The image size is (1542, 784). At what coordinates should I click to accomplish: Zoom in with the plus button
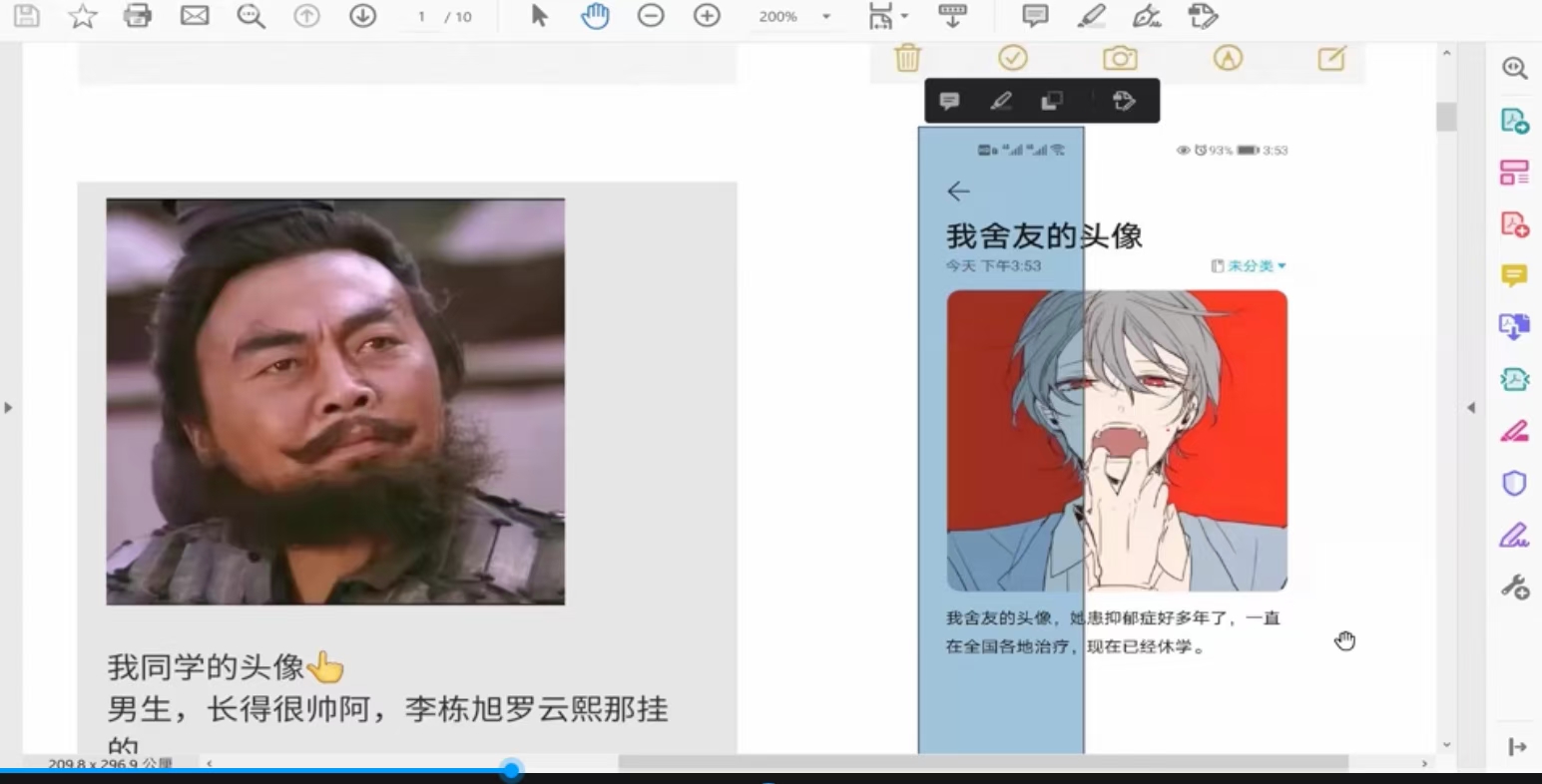tap(707, 16)
